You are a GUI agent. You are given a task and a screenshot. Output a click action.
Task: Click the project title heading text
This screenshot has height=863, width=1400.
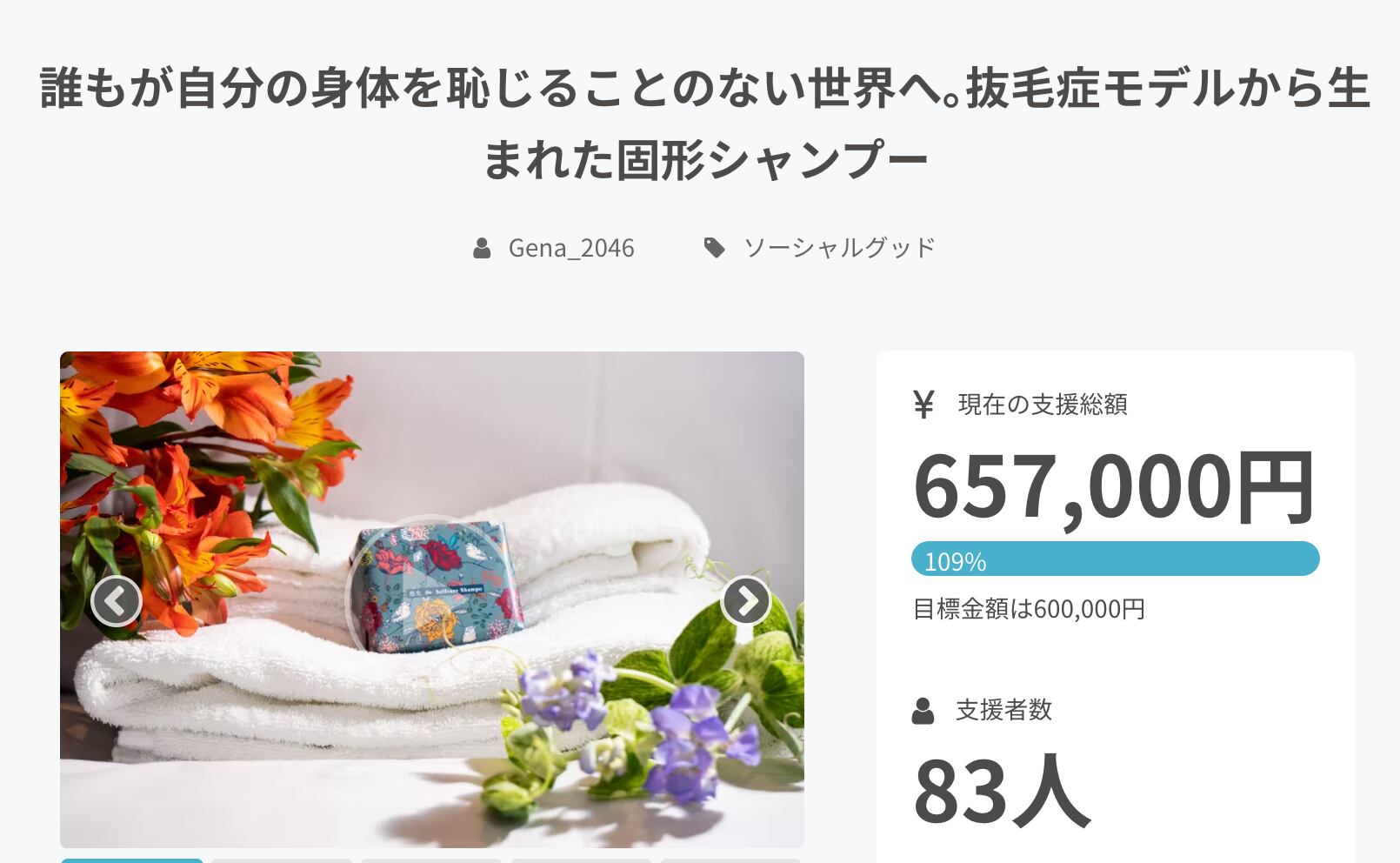pos(704,124)
